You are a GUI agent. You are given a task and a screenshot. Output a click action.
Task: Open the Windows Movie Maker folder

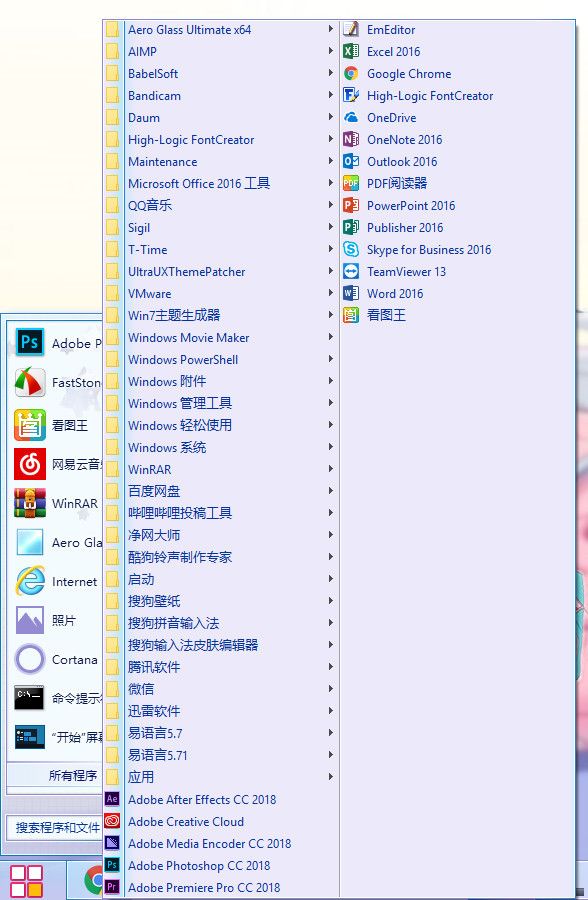(x=221, y=338)
